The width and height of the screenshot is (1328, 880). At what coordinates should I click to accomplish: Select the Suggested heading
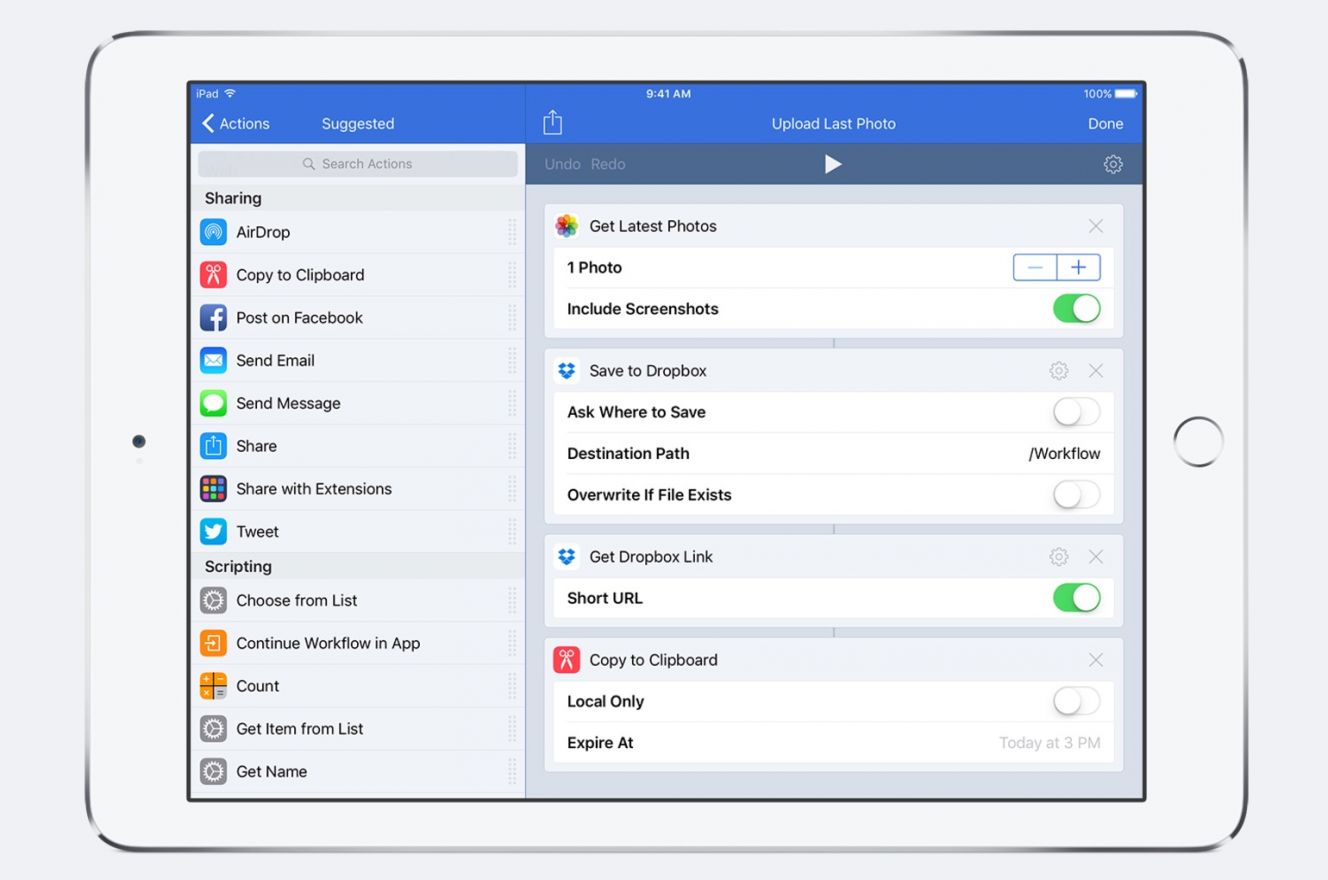point(358,124)
